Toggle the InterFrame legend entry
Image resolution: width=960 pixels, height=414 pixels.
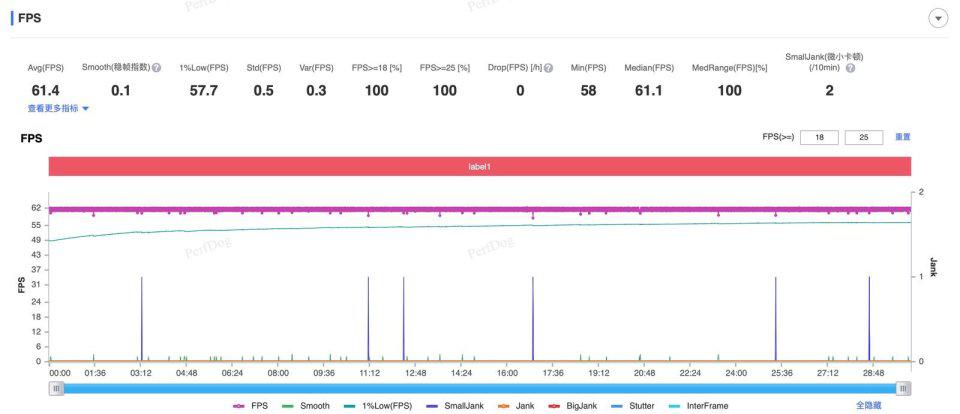tap(698, 405)
